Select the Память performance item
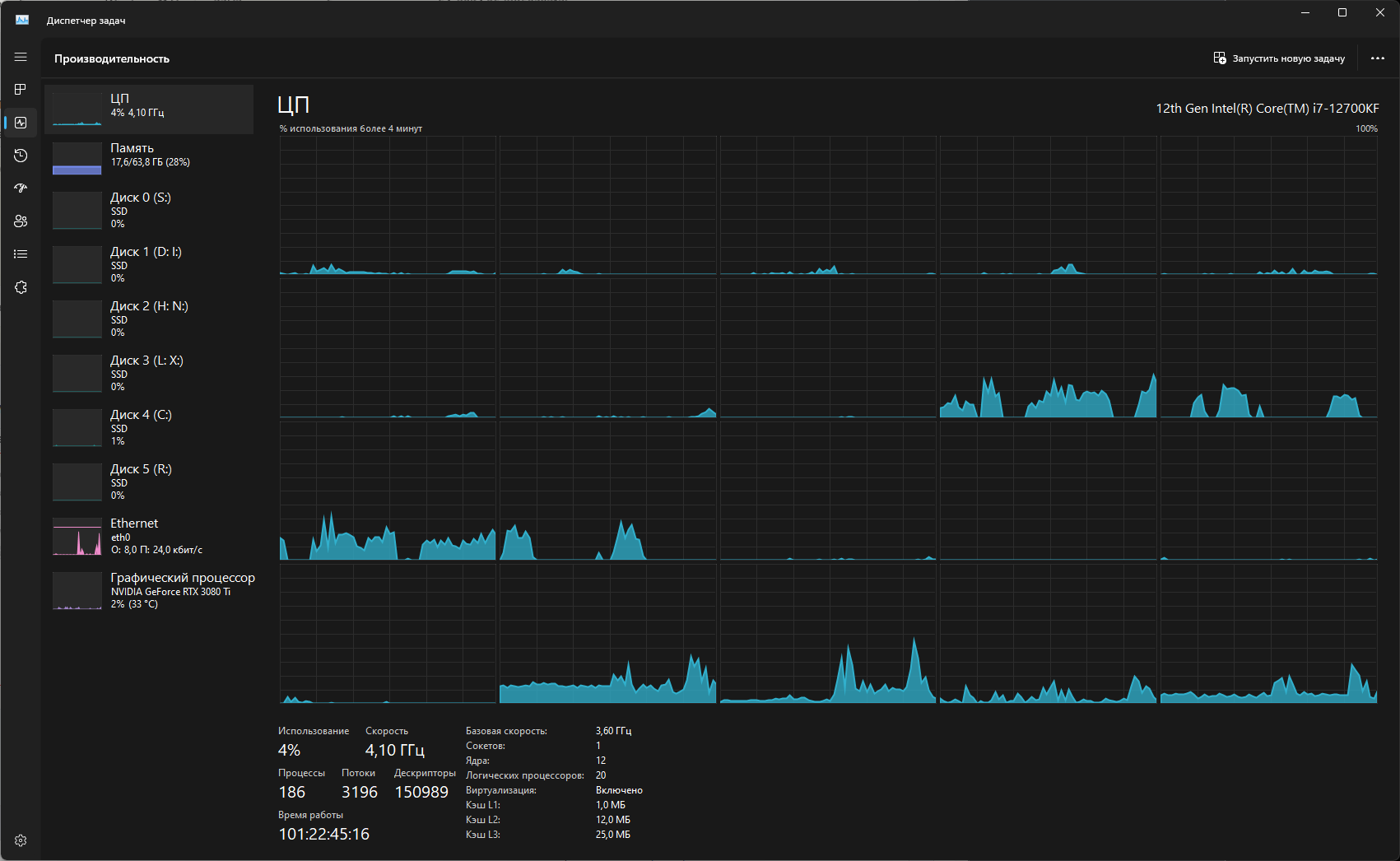The image size is (1400, 861). (x=149, y=158)
